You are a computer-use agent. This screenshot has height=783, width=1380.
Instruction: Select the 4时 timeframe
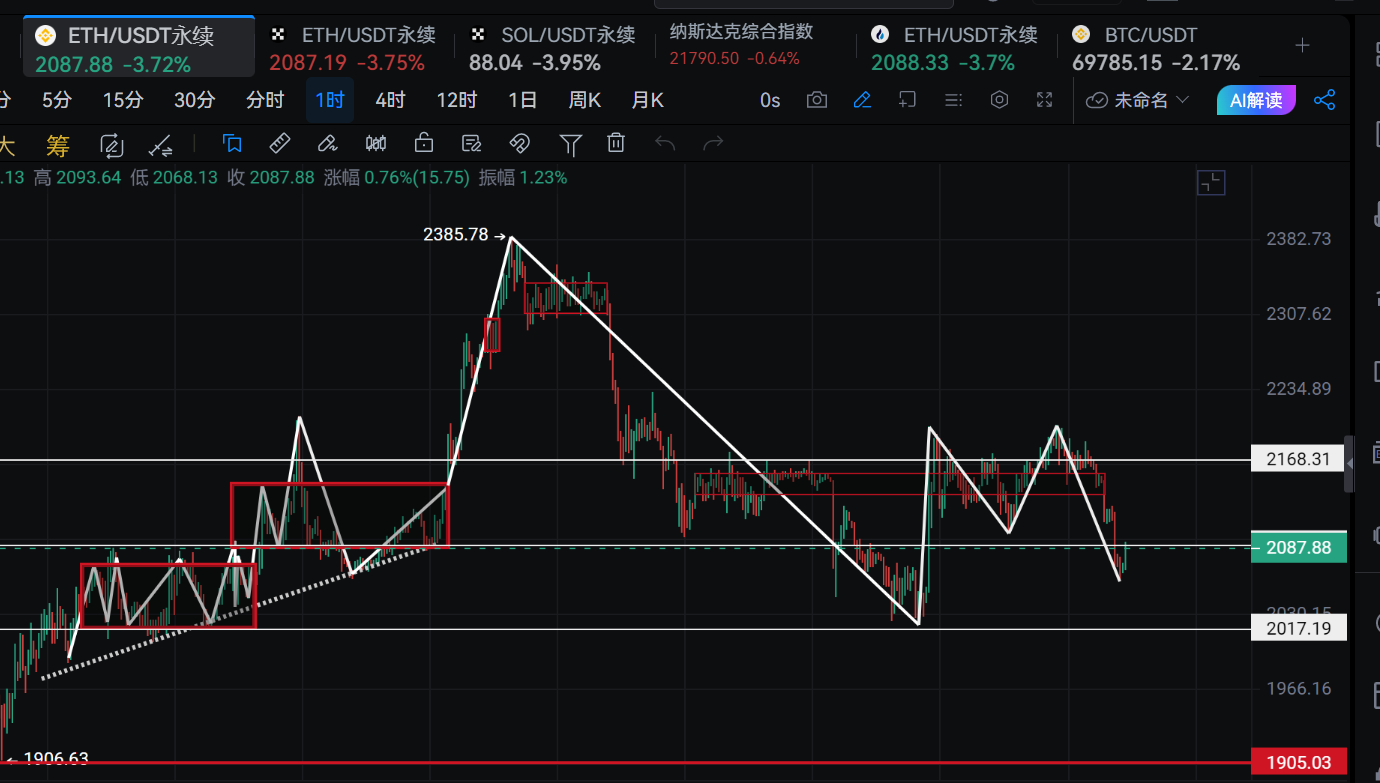click(390, 100)
